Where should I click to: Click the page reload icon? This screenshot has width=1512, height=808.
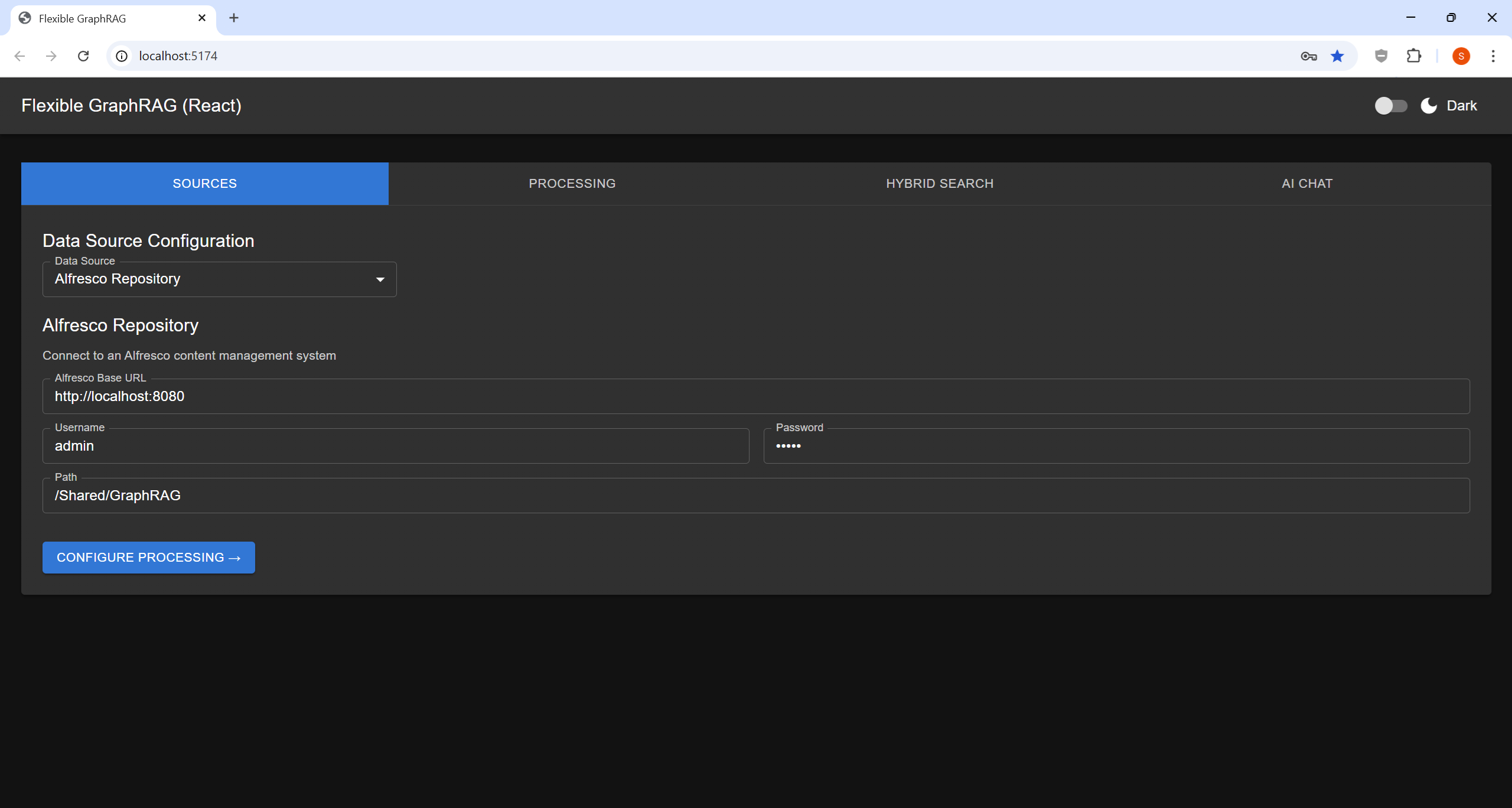[x=83, y=56]
